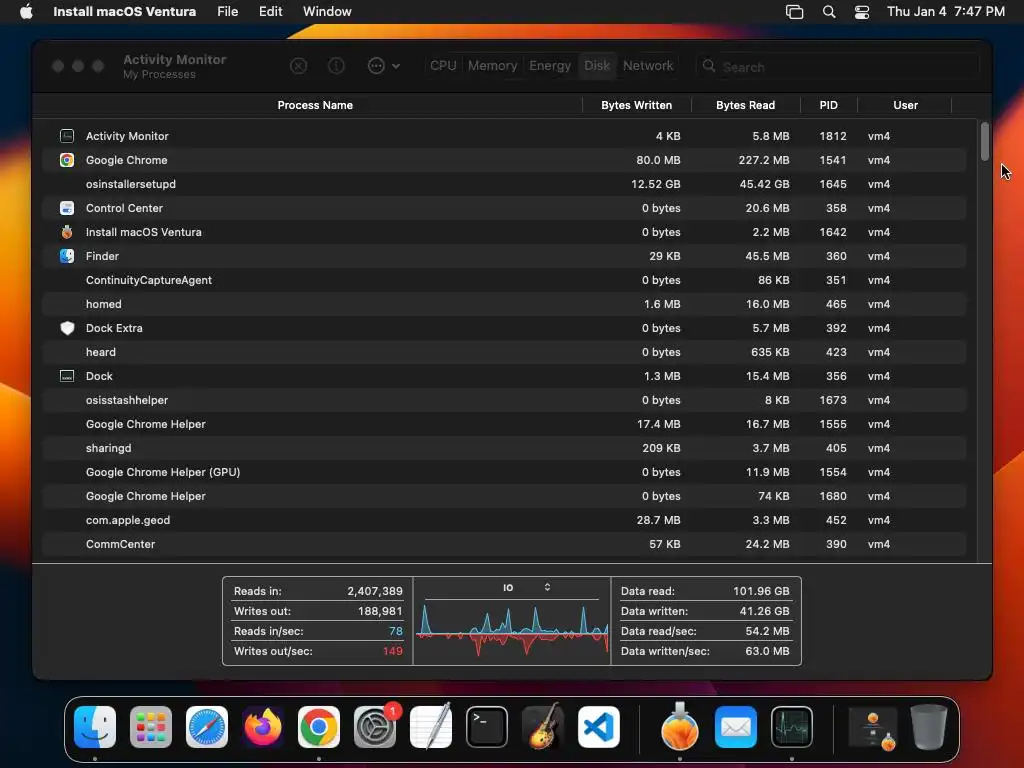1024x768 pixels.
Task: Select the com.apple.geod process row
Action: (x=504, y=520)
